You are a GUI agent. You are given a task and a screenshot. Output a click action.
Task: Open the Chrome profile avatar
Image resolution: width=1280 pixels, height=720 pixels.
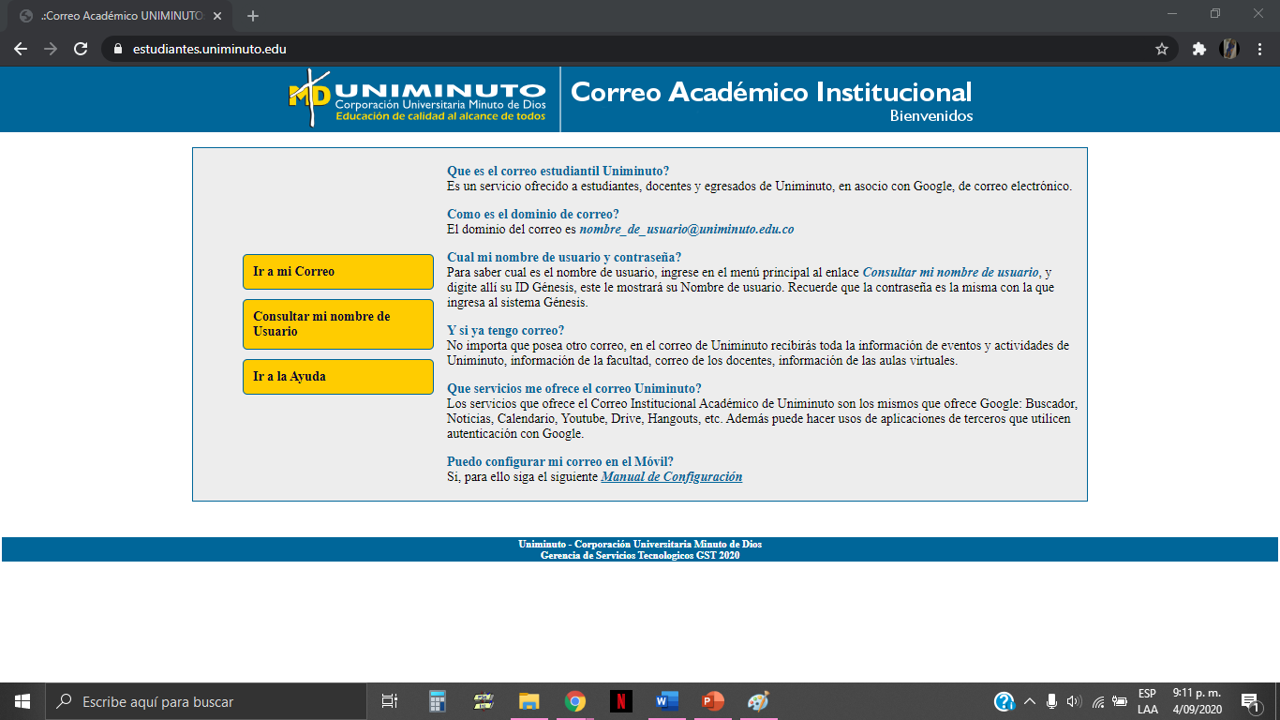[1229, 49]
